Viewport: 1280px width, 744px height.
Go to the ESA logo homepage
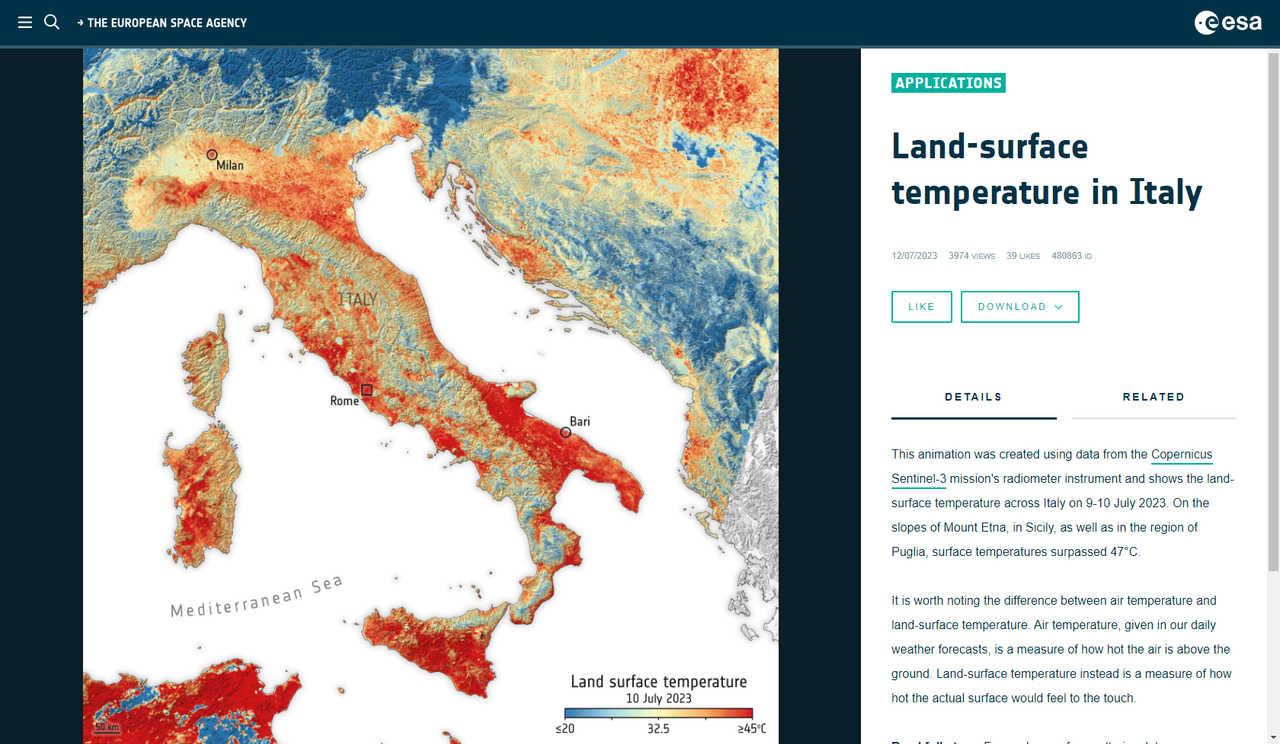(x=1228, y=22)
